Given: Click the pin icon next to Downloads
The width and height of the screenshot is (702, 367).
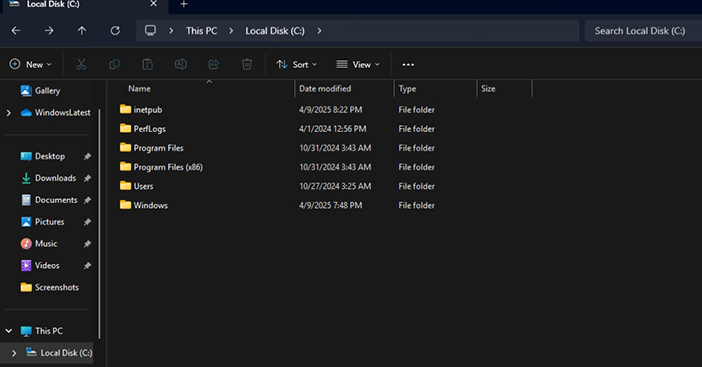Looking at the screenshot, I should (x=87, y=179).
